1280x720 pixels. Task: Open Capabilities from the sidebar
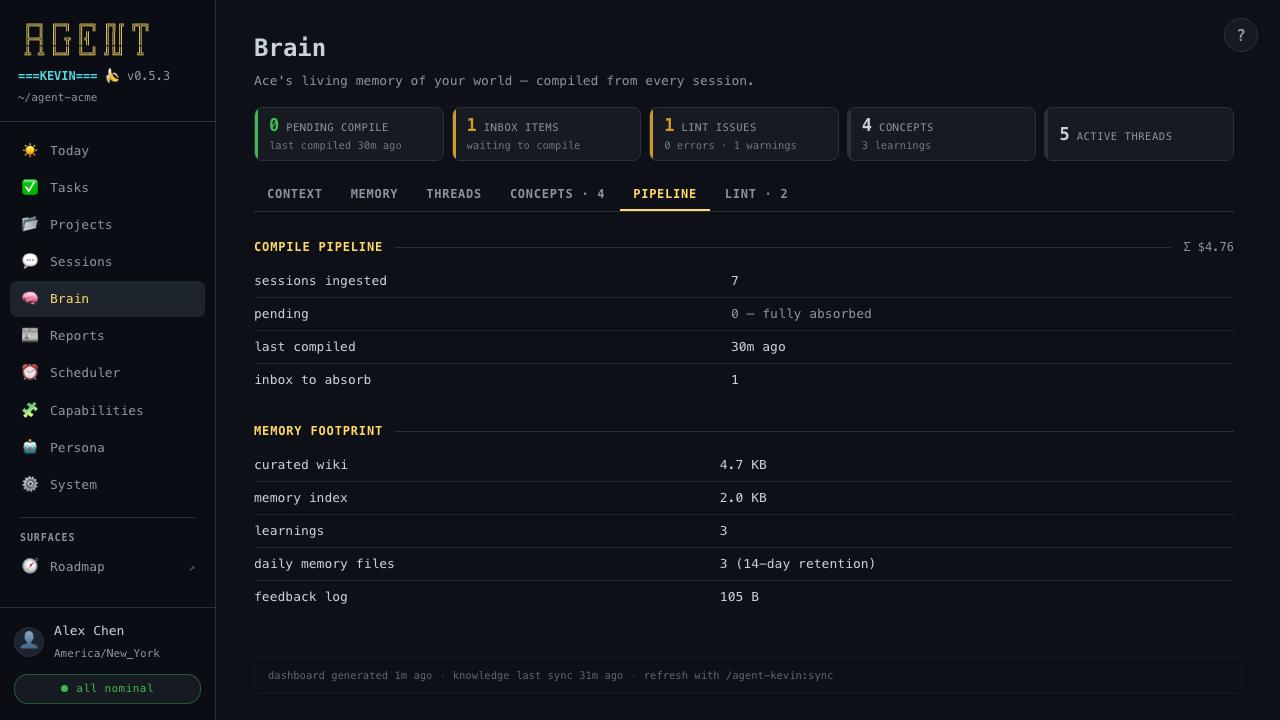pos(107,410)
